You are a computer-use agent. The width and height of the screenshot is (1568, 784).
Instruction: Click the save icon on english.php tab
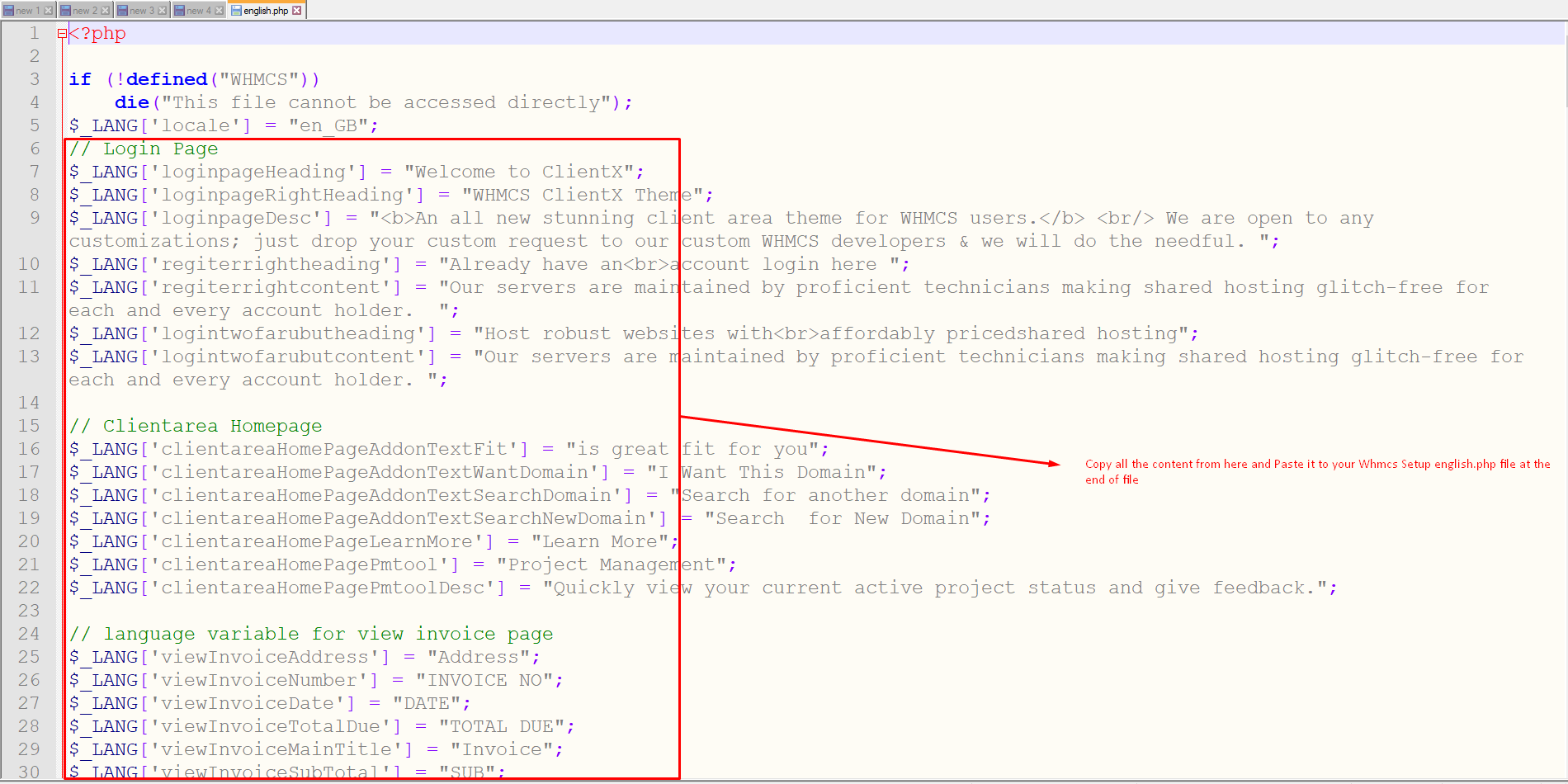point(236,11)
